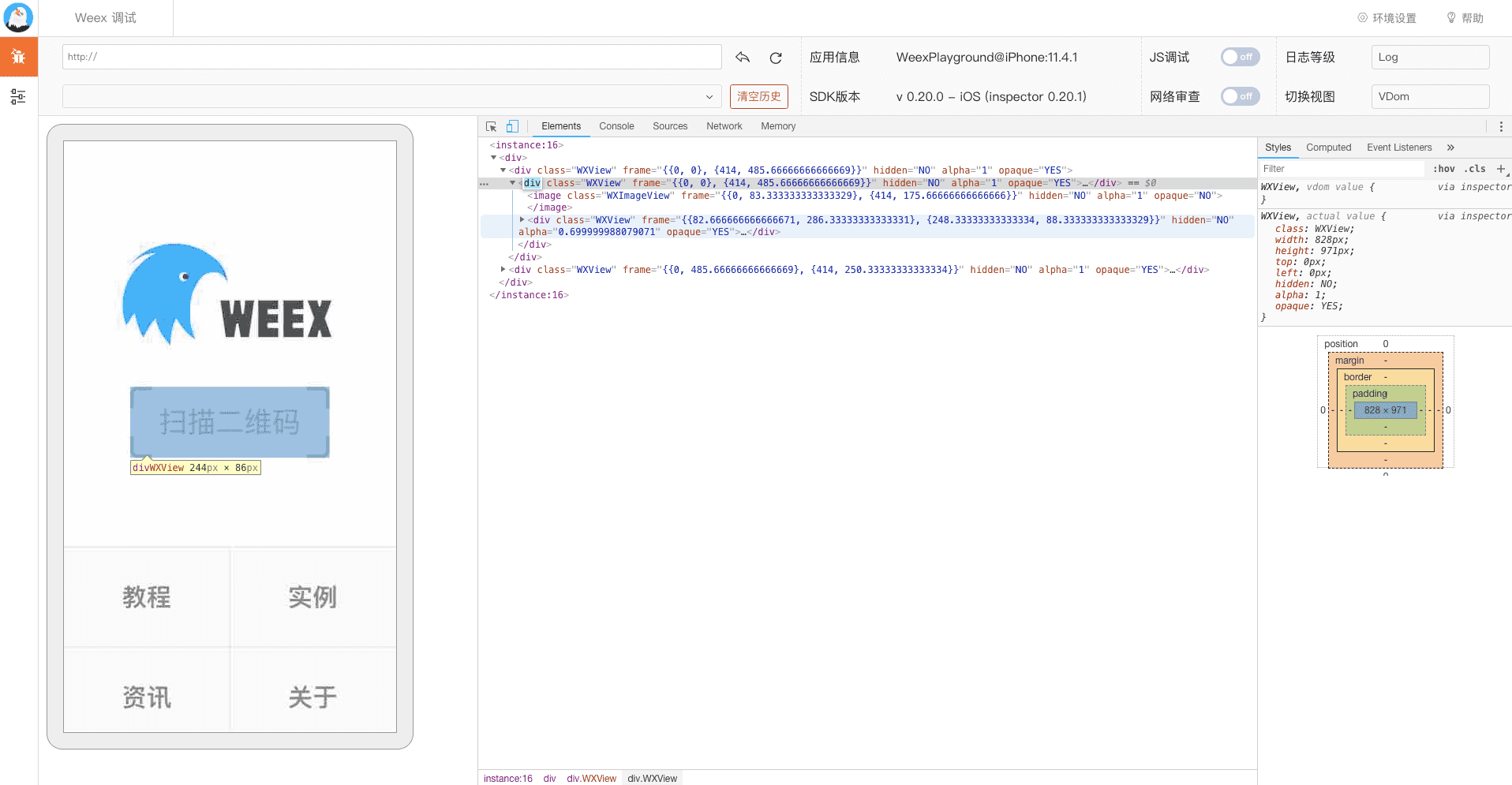Select plain div in the breadcrumb
This screenshot has height=785, width=1512.
550,779
